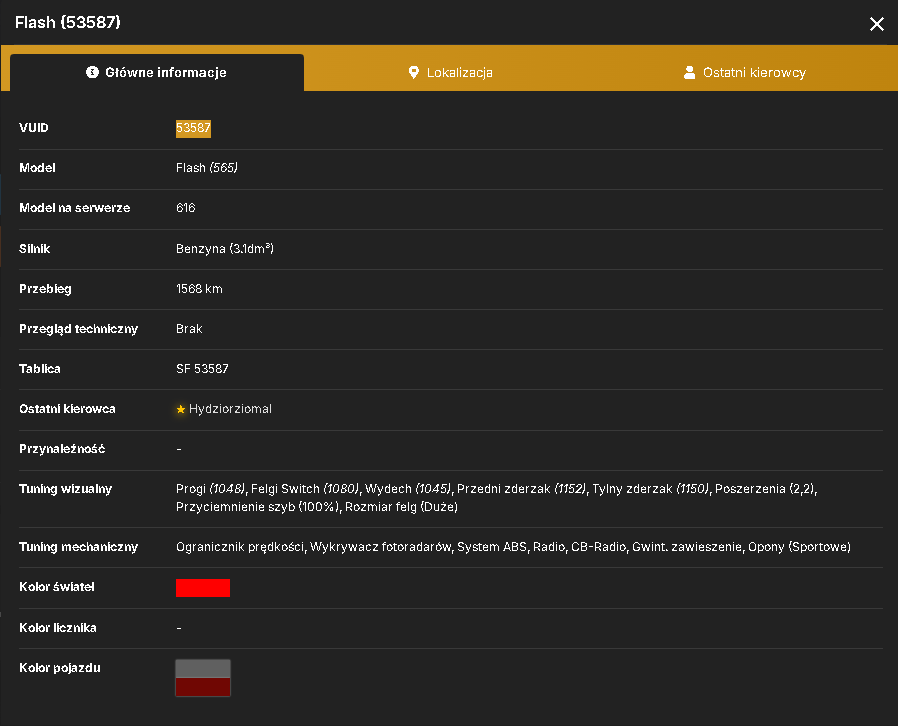Close the Flash (53587) dialog

pos(876,23)
